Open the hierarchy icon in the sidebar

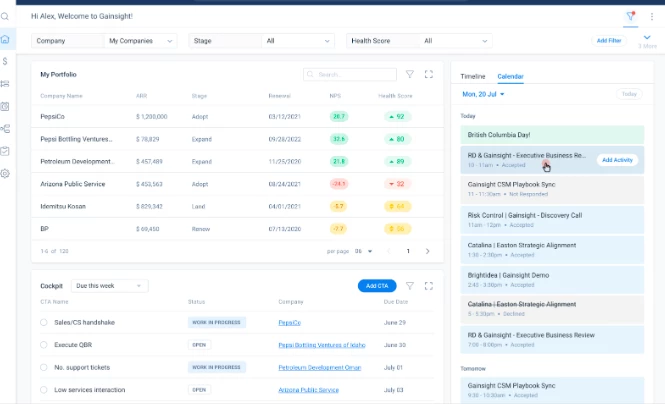[5, 129]
